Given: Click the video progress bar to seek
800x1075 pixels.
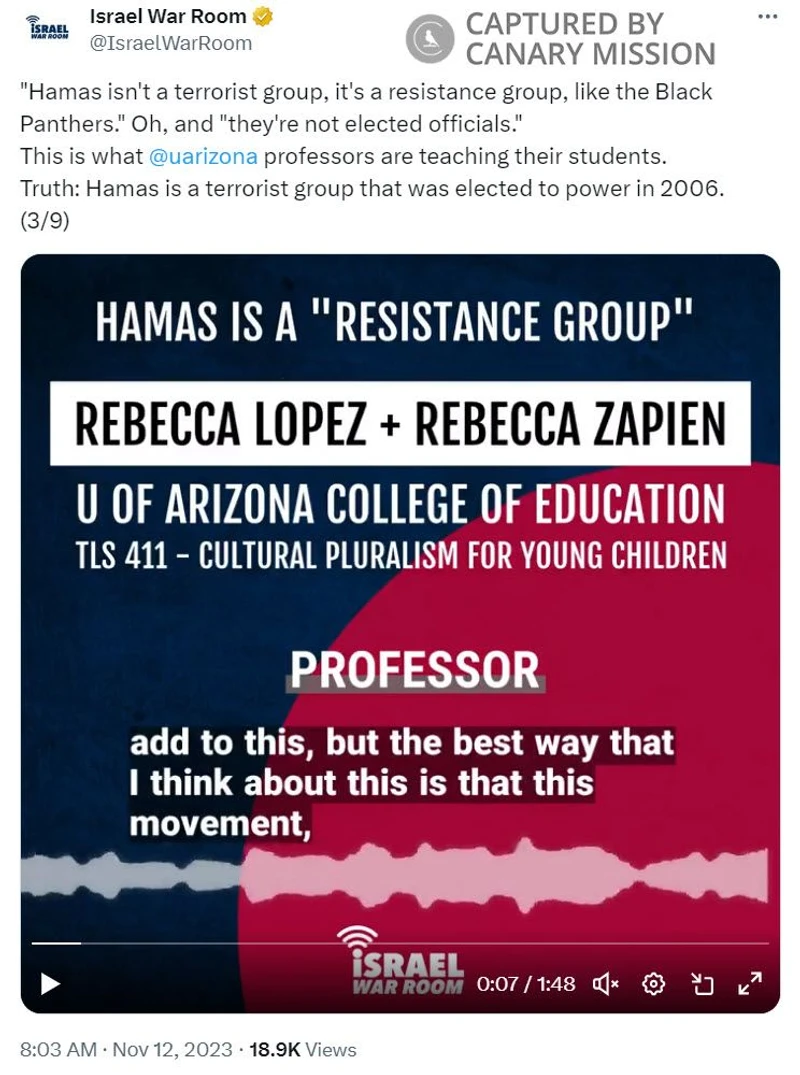Looking at the screenshot, I should click(x=400, y=941).
